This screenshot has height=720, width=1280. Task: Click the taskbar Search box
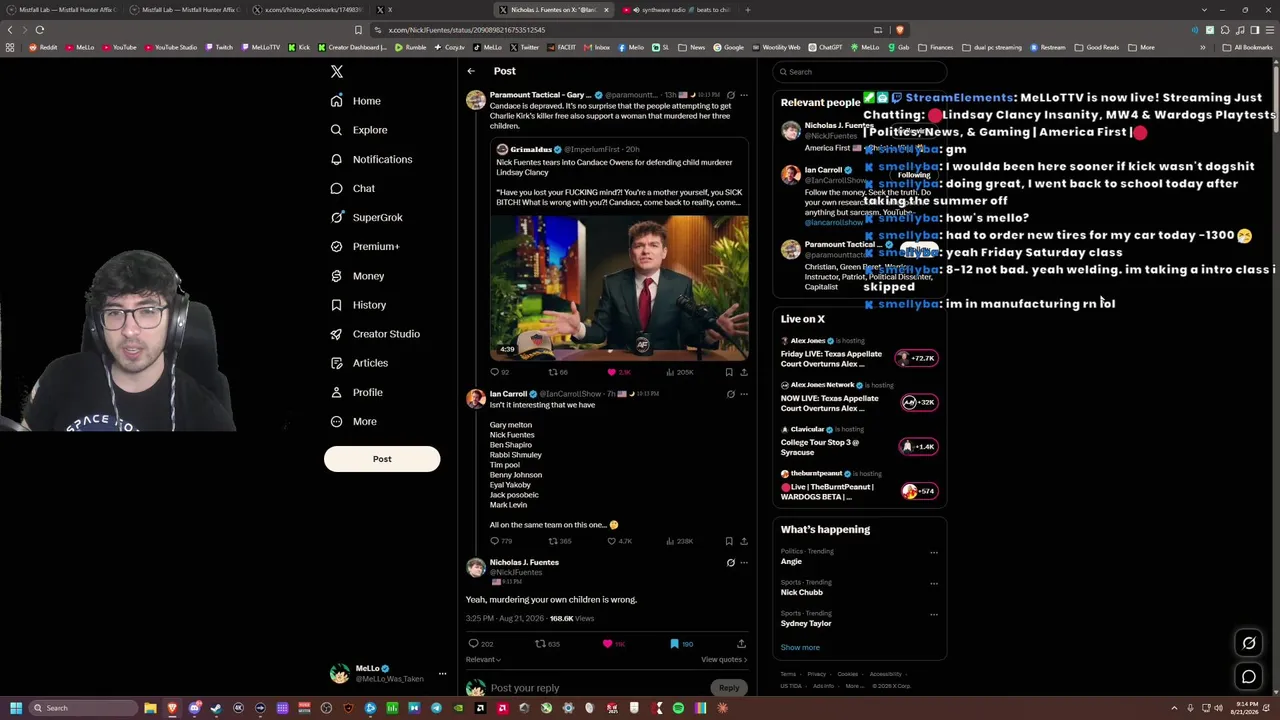(x=84, y=708)
